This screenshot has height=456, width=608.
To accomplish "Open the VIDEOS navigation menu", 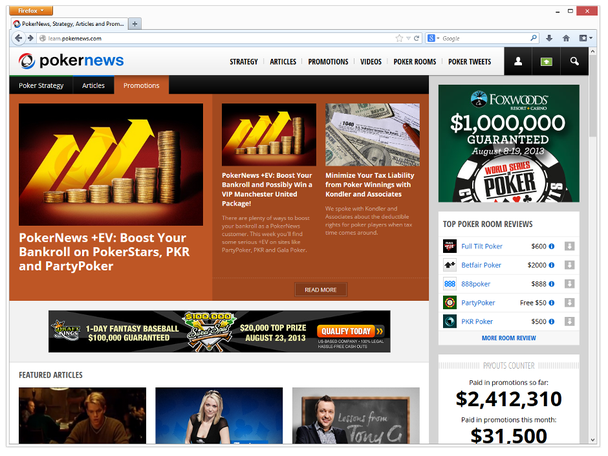I will pos(371,62).
